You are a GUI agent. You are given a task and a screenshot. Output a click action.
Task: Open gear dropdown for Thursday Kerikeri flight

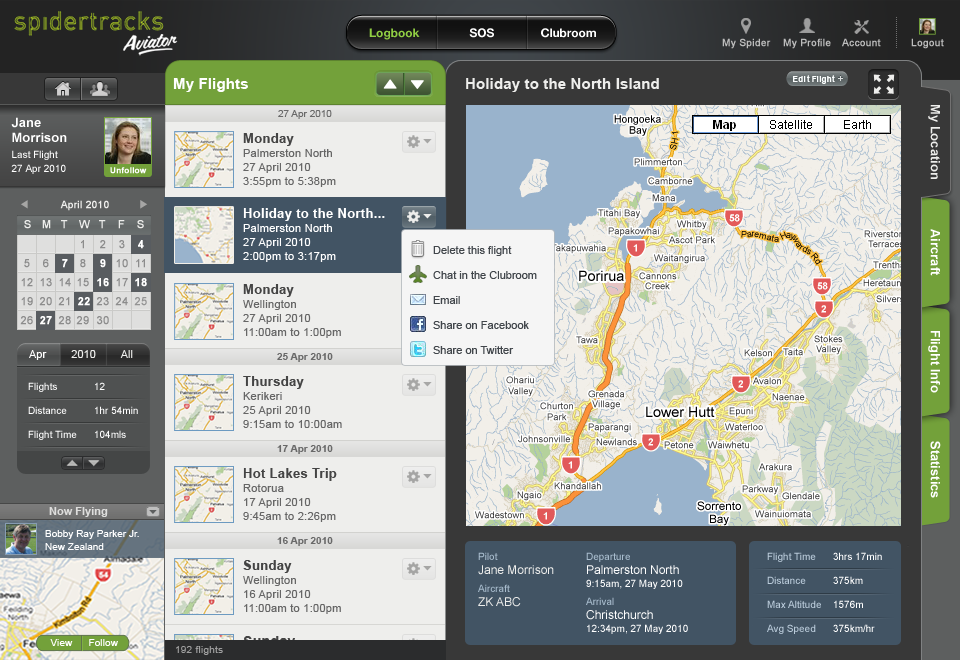coord(418,385)
